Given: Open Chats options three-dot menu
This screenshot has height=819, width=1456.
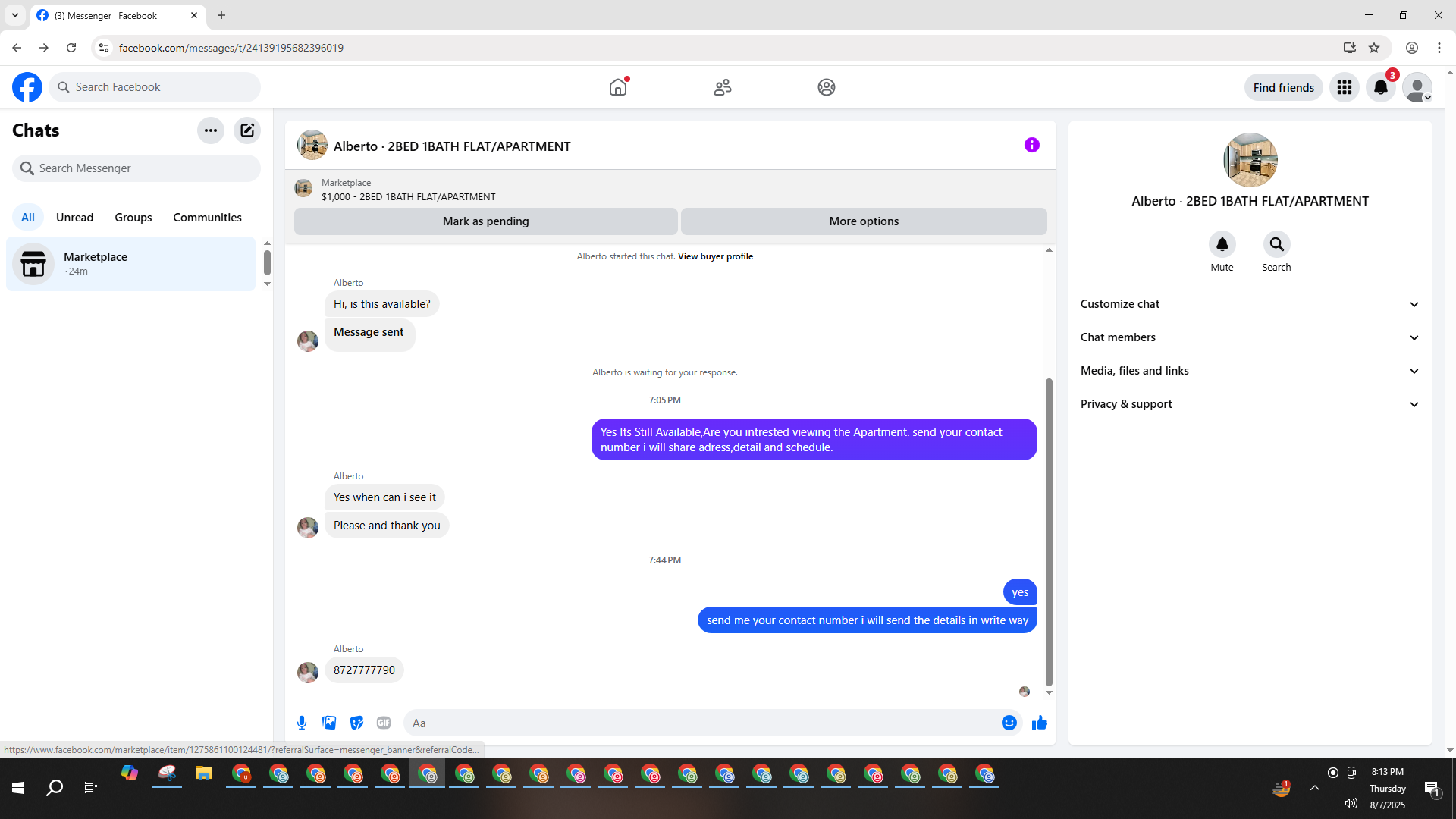Looking at the screenshot, I should pos(211,130).
